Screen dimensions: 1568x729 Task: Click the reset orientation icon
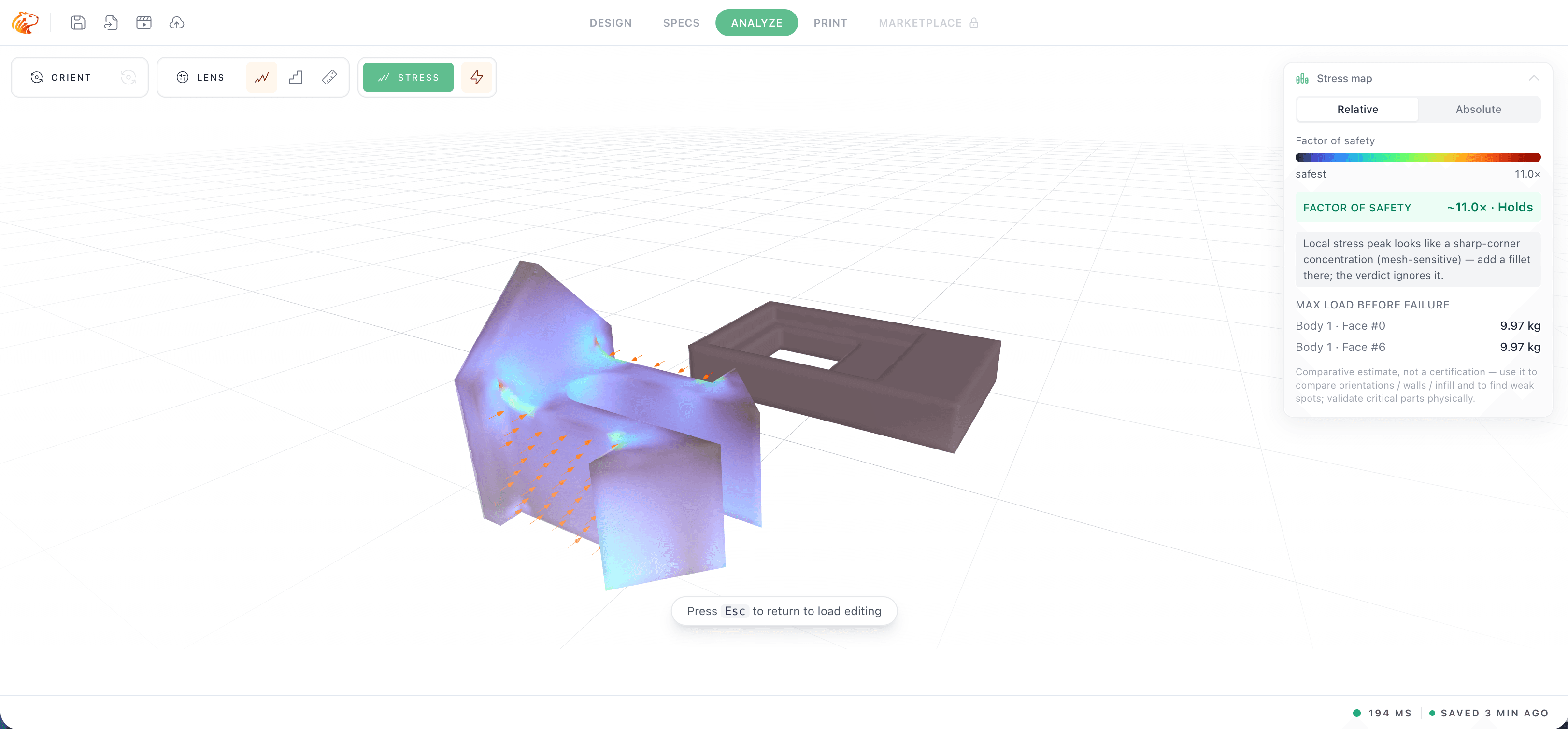pos(128,77)
